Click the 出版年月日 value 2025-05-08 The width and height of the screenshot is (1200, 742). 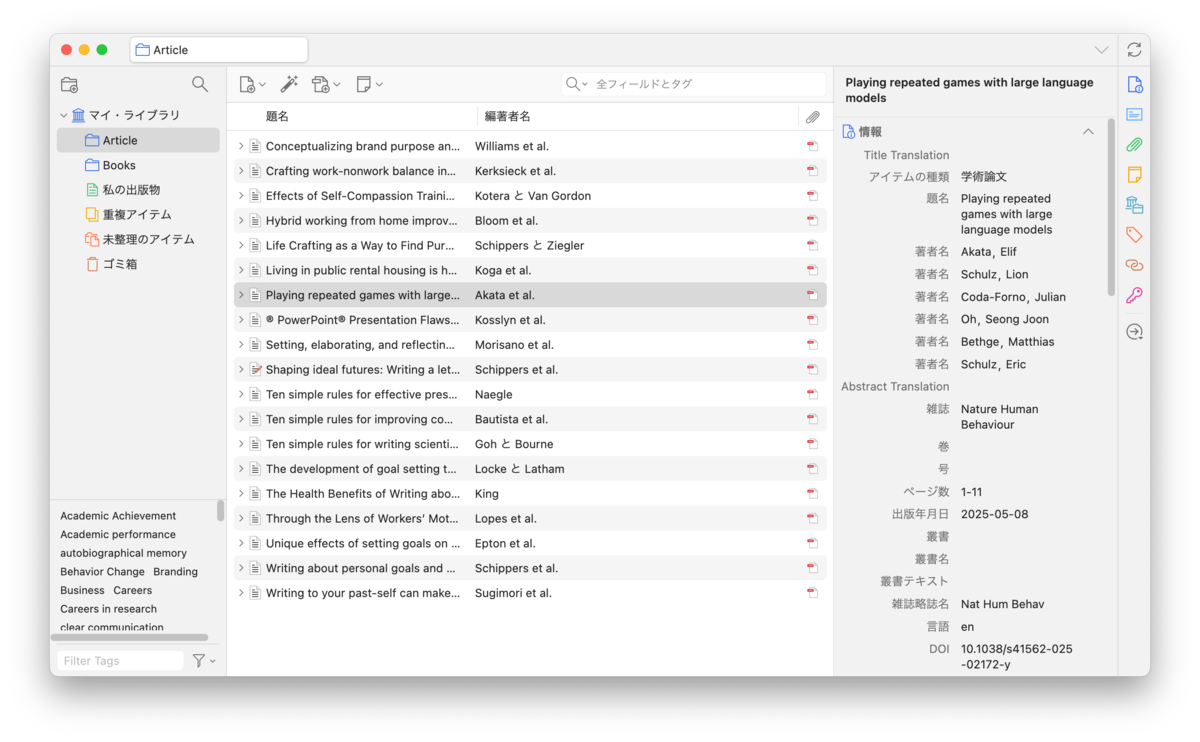pyautogui.click(x=994, y=514)
